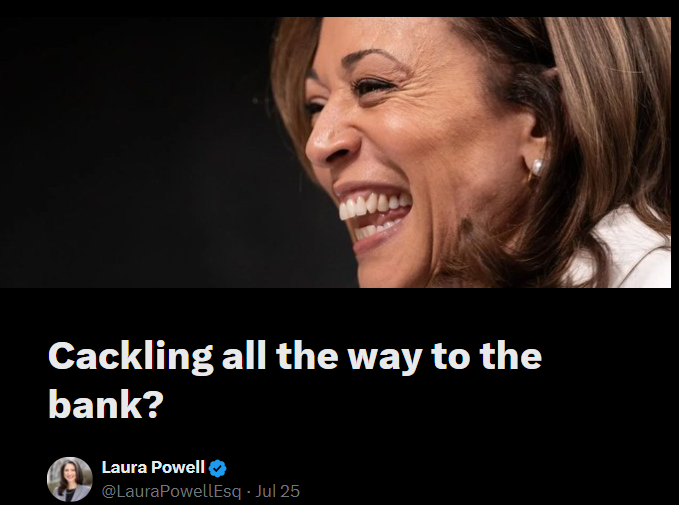Open the article headline about cackling

[x=294, y=380]
